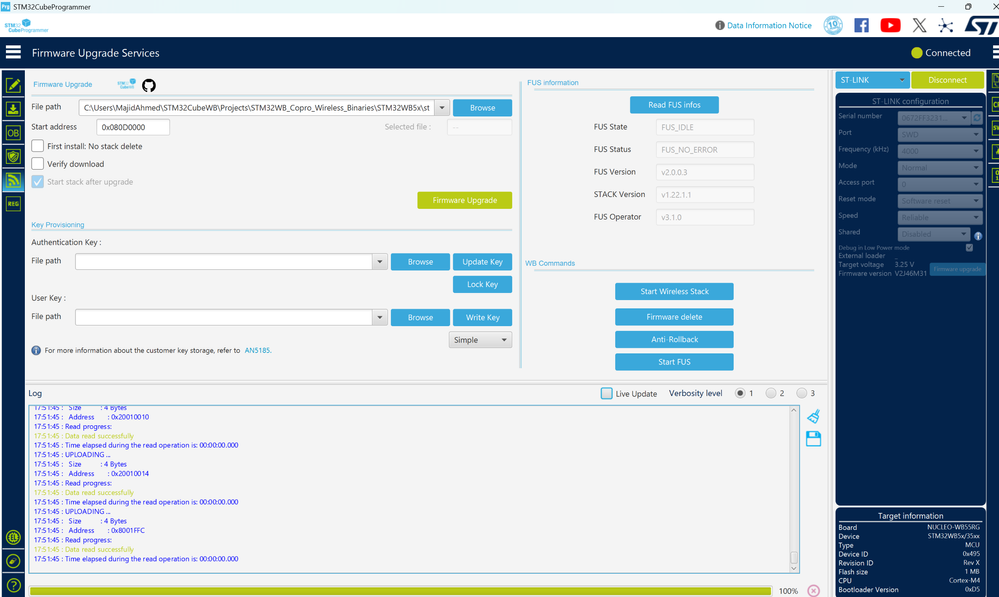Click the Read FUS infos button
This screenshot has height=597, width=999.
674,104
